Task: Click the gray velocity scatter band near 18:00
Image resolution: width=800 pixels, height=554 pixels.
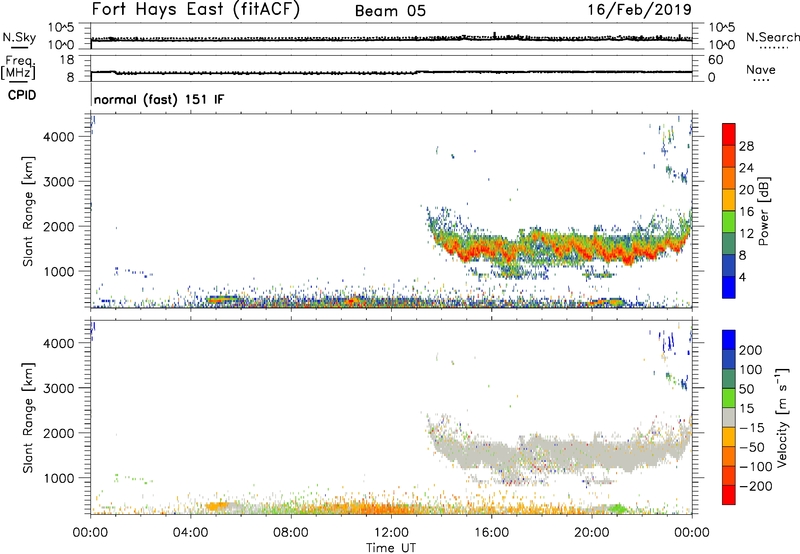Action: click(x=541, y=451)
